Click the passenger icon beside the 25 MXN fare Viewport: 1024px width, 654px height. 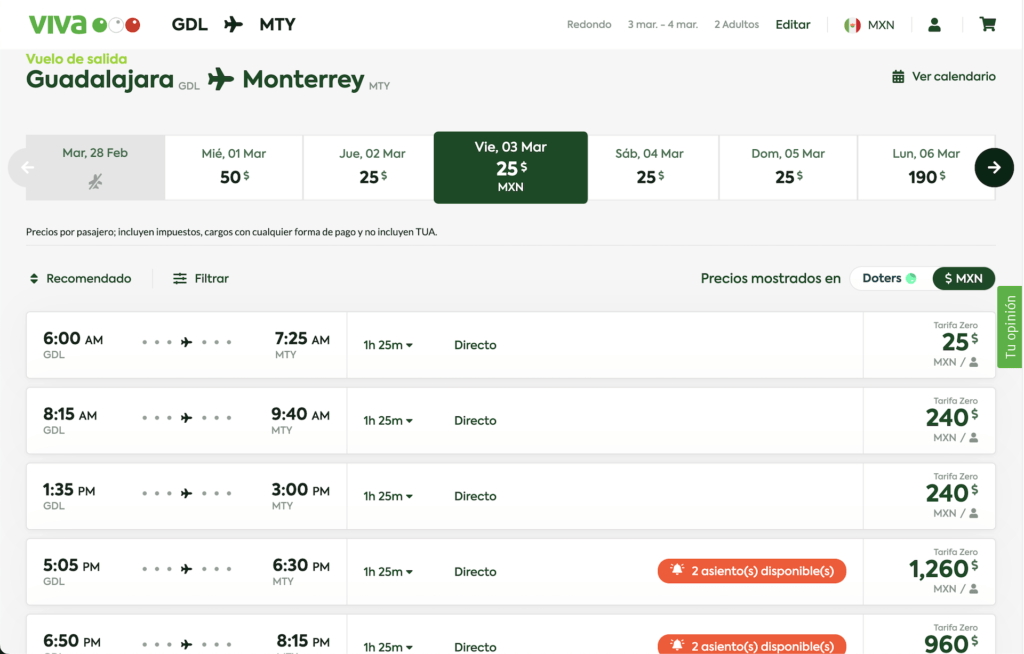(x=974, y=362)
